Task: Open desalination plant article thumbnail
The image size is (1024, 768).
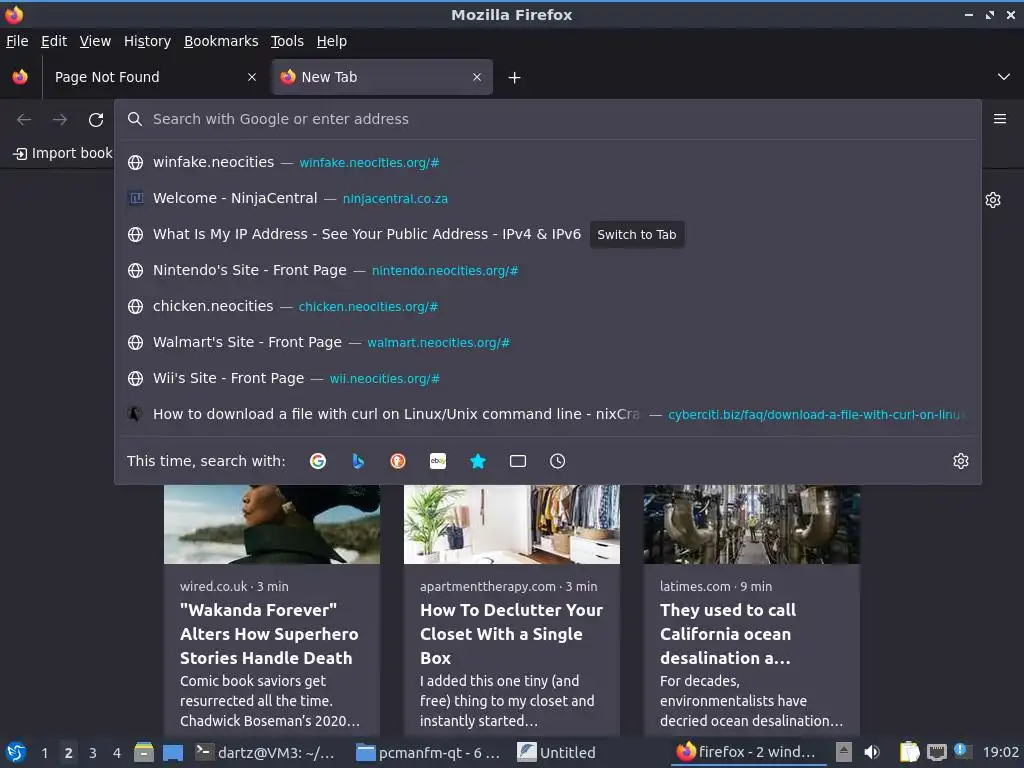Action: [x=752, y=524]
